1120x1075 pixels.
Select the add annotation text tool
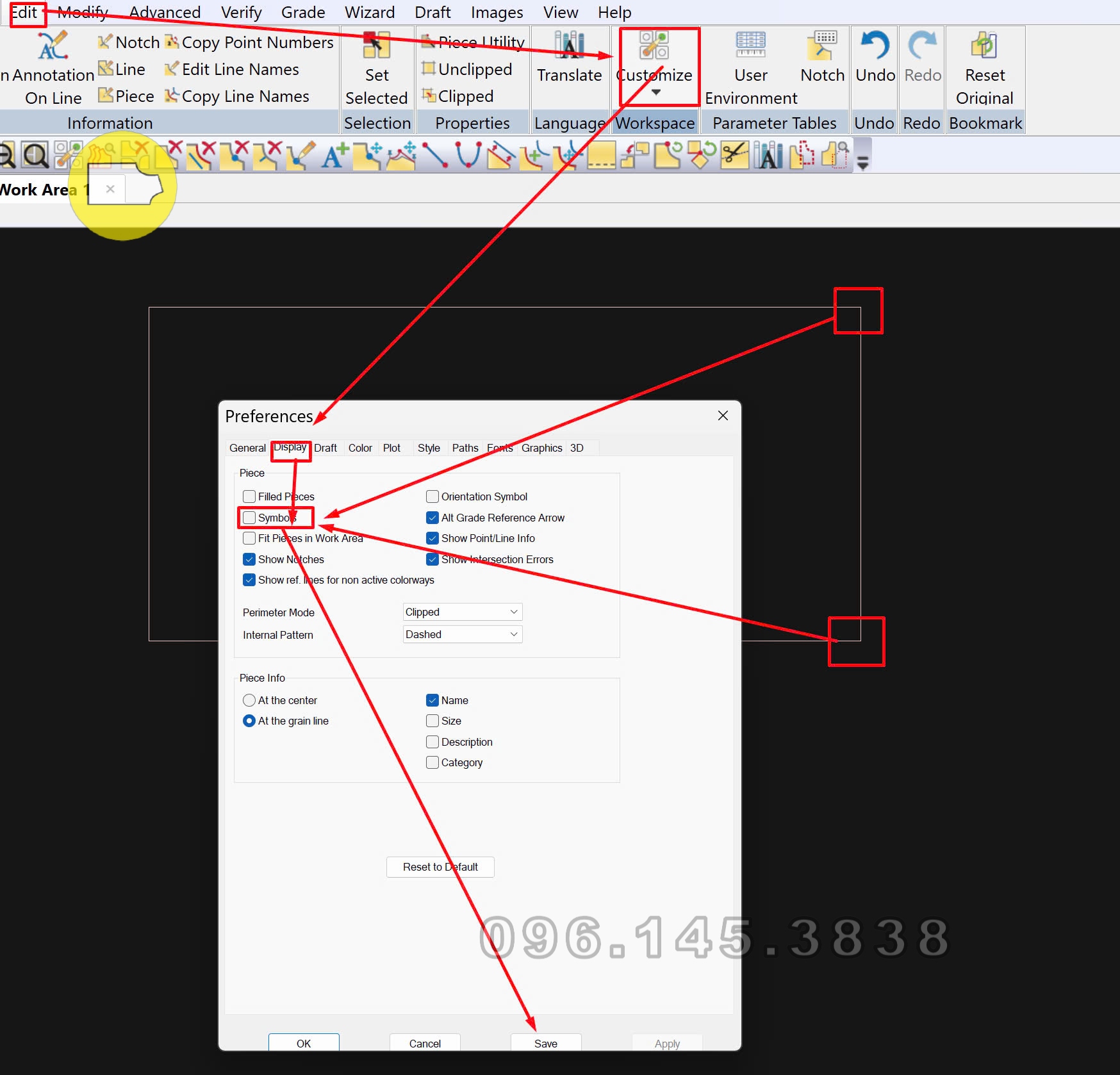click(x=334, y=156)
